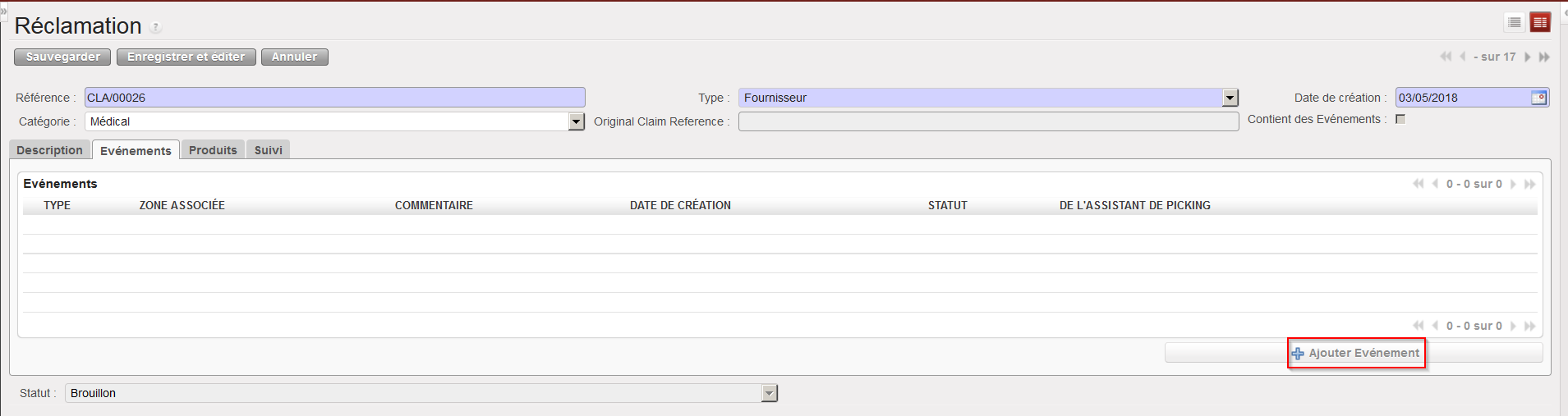Click the Original Claim Reference input field
The image size is (1568, 416).
coord(988,121)
